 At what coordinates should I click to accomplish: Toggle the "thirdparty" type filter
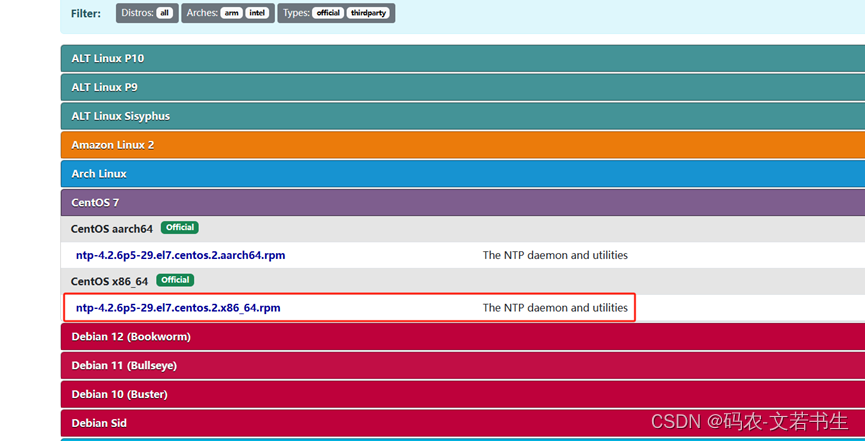tap(368, 13)
